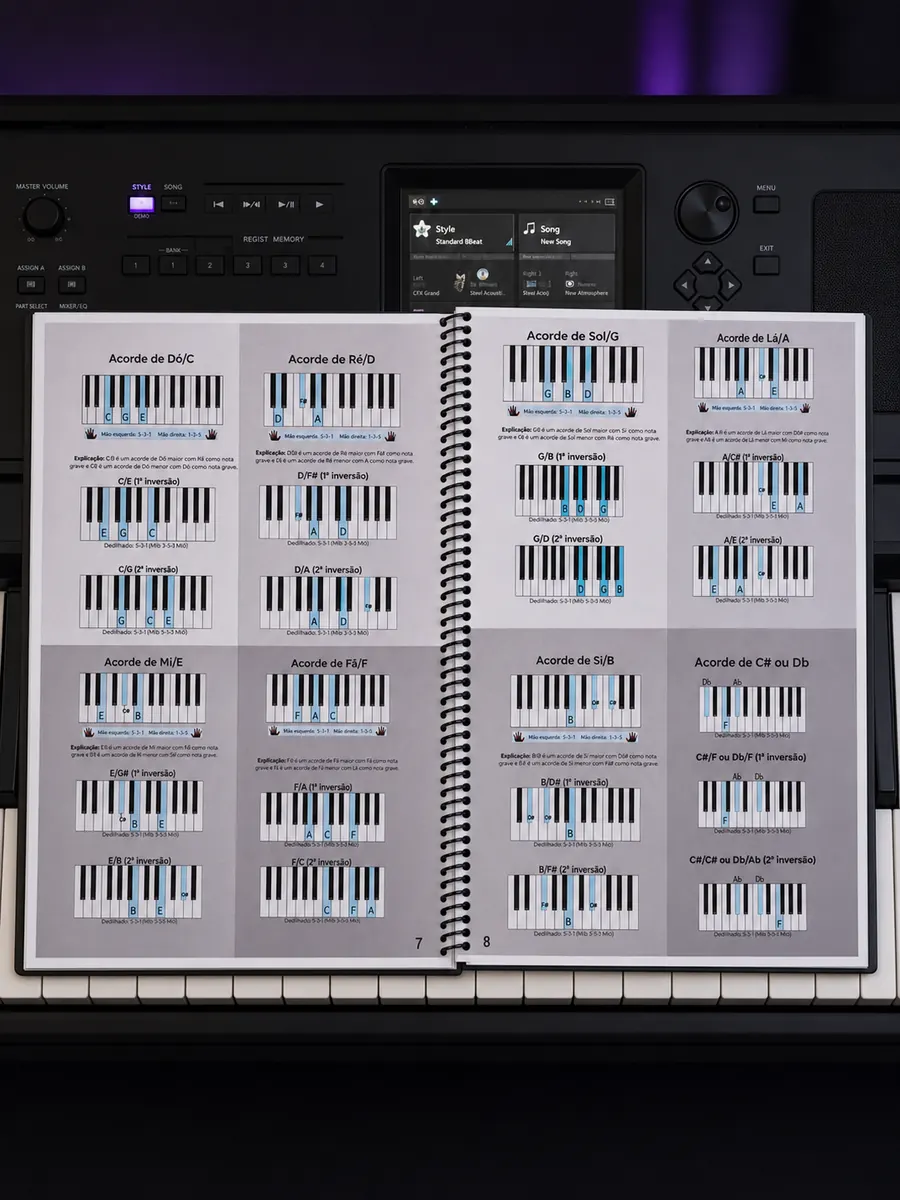Select Regist Memory button 2
This screenshot has height=1200, width=900.
pos(209,266)
